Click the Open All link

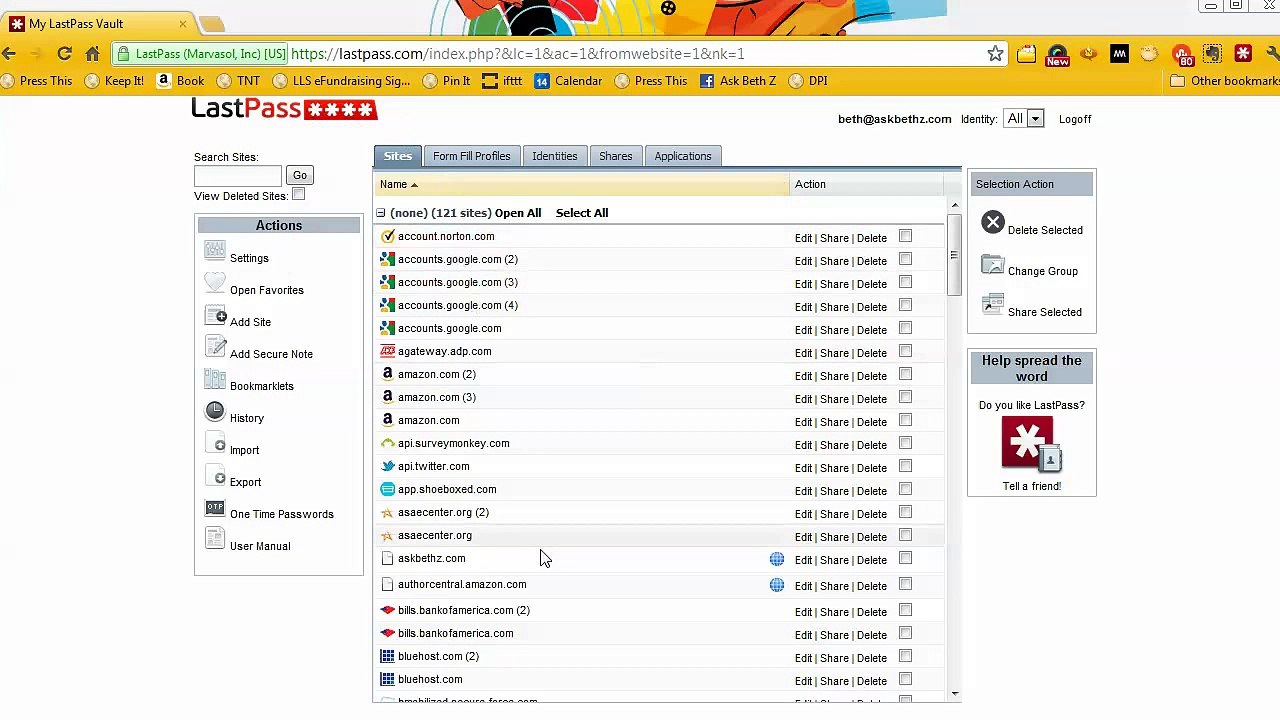[x=518, y=213]
